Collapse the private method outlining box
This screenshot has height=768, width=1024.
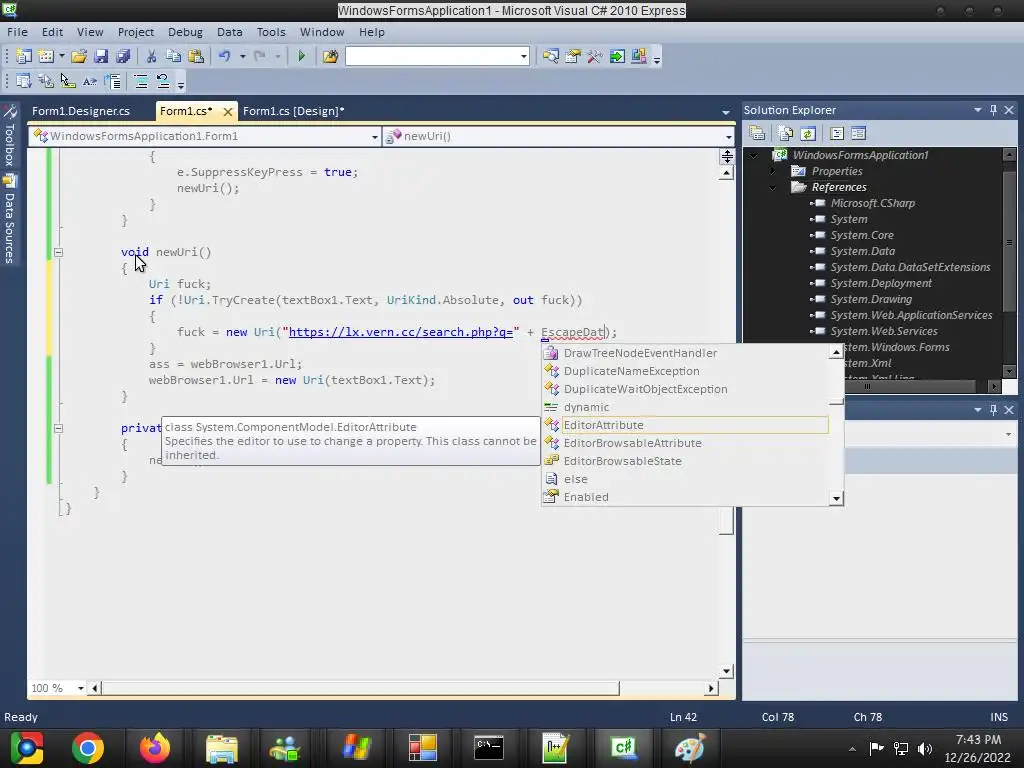[x=58, y=428]
